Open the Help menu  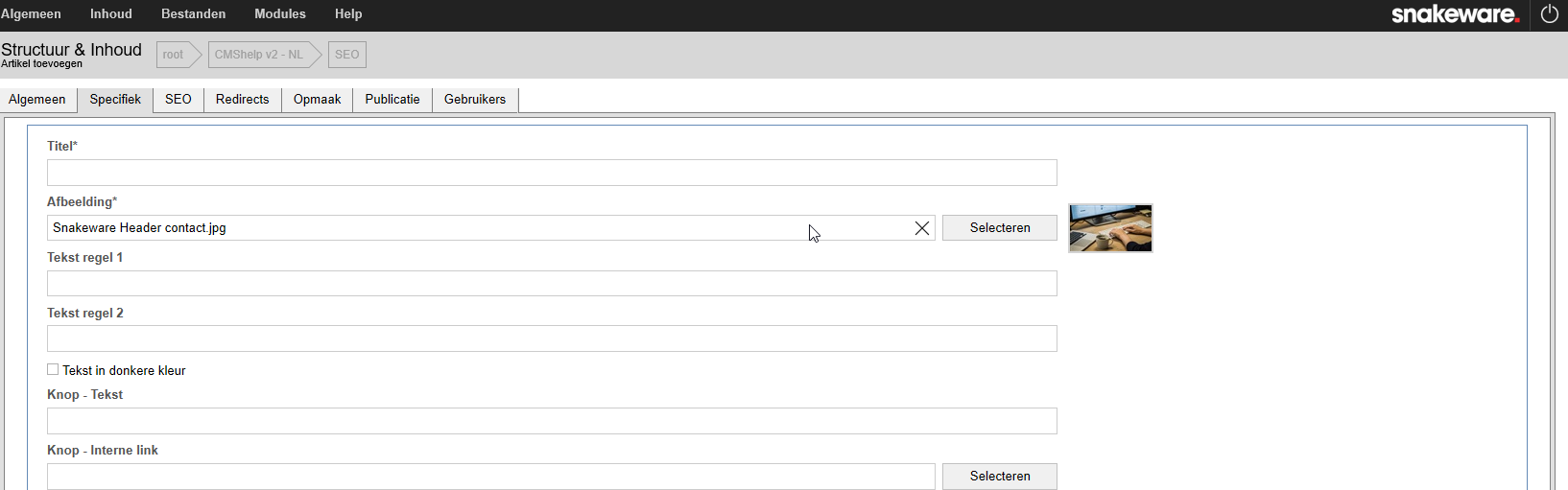coord(348,14)
